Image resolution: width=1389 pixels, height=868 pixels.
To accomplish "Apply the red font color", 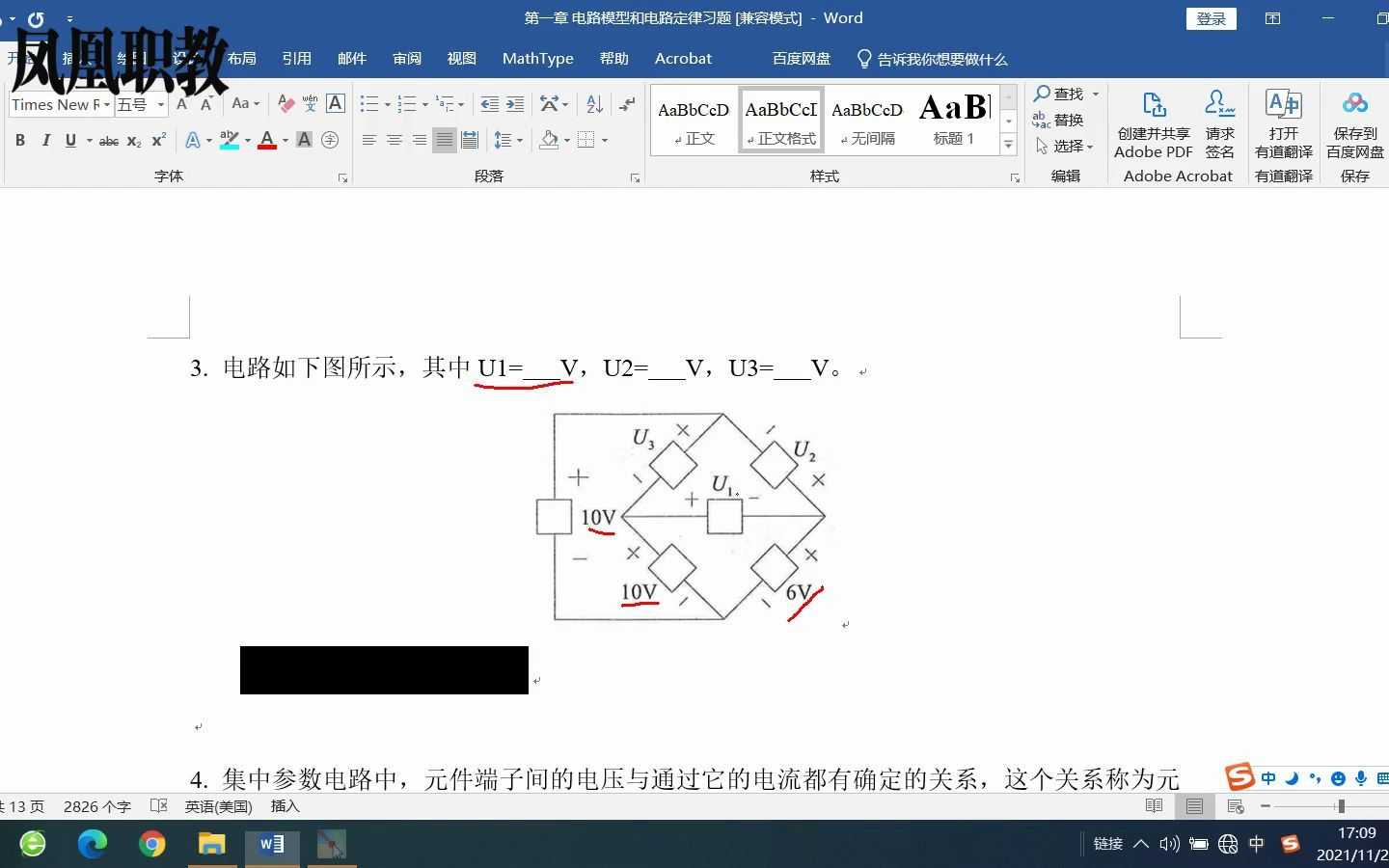I will (x=268, y=141).
